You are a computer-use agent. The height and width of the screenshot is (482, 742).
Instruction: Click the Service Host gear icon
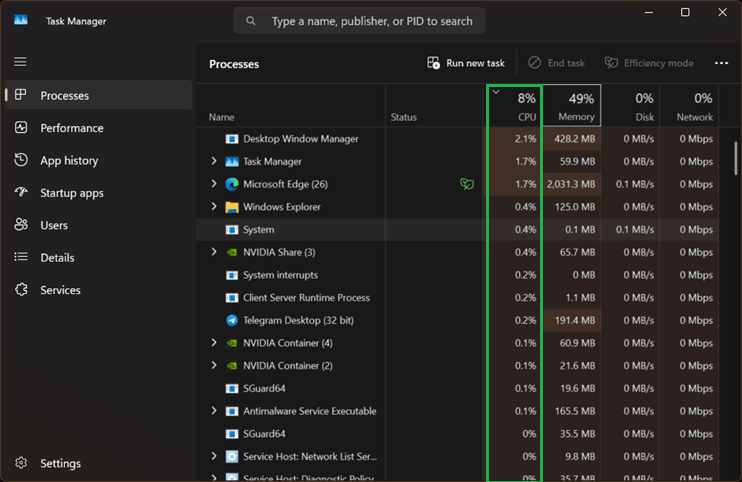232,456
